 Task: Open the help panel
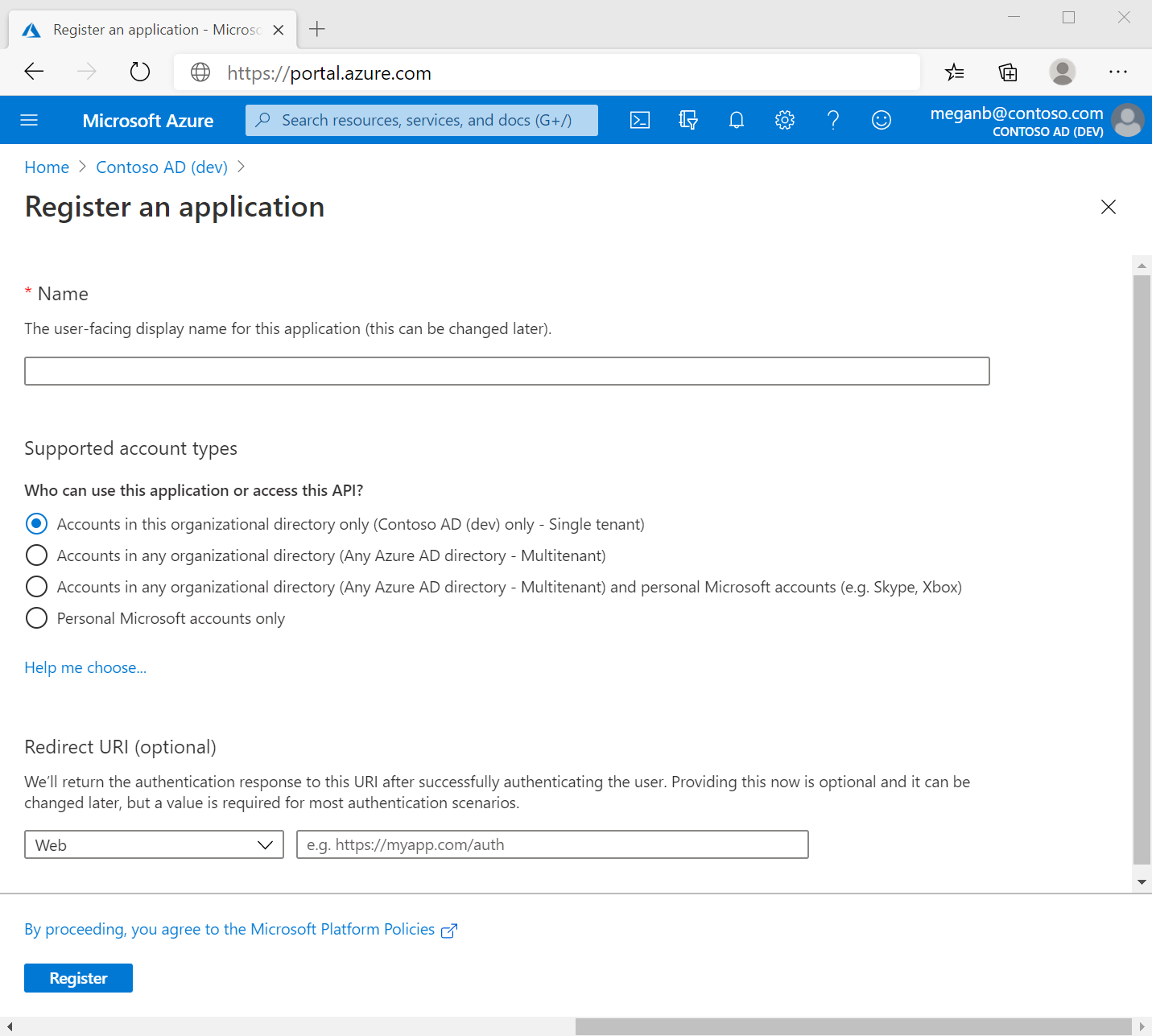833,119
